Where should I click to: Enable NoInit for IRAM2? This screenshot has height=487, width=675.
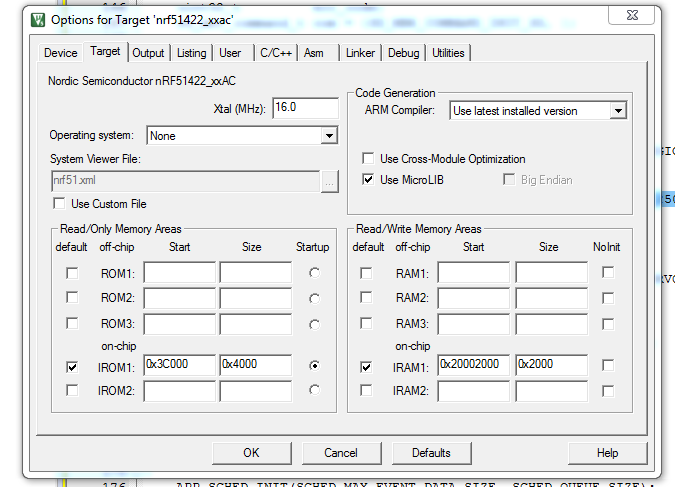click(x=608, y=391)
